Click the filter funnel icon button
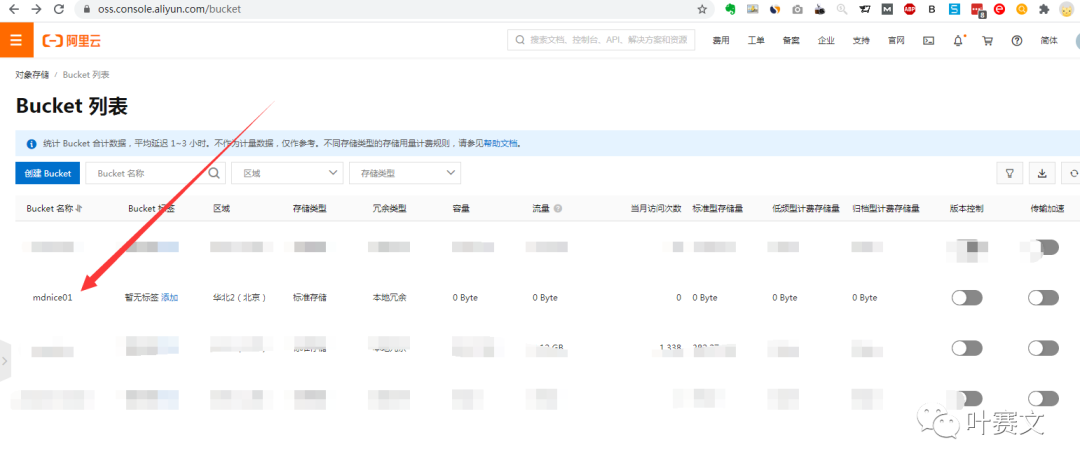Screen dimensions: 1080x470 point(1010,173)
